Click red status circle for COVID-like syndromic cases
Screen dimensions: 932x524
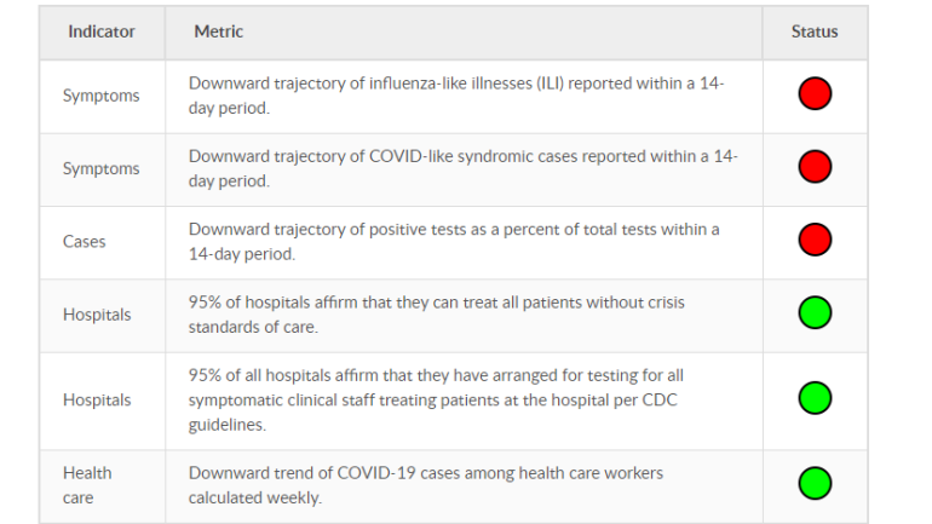point(814,166)
